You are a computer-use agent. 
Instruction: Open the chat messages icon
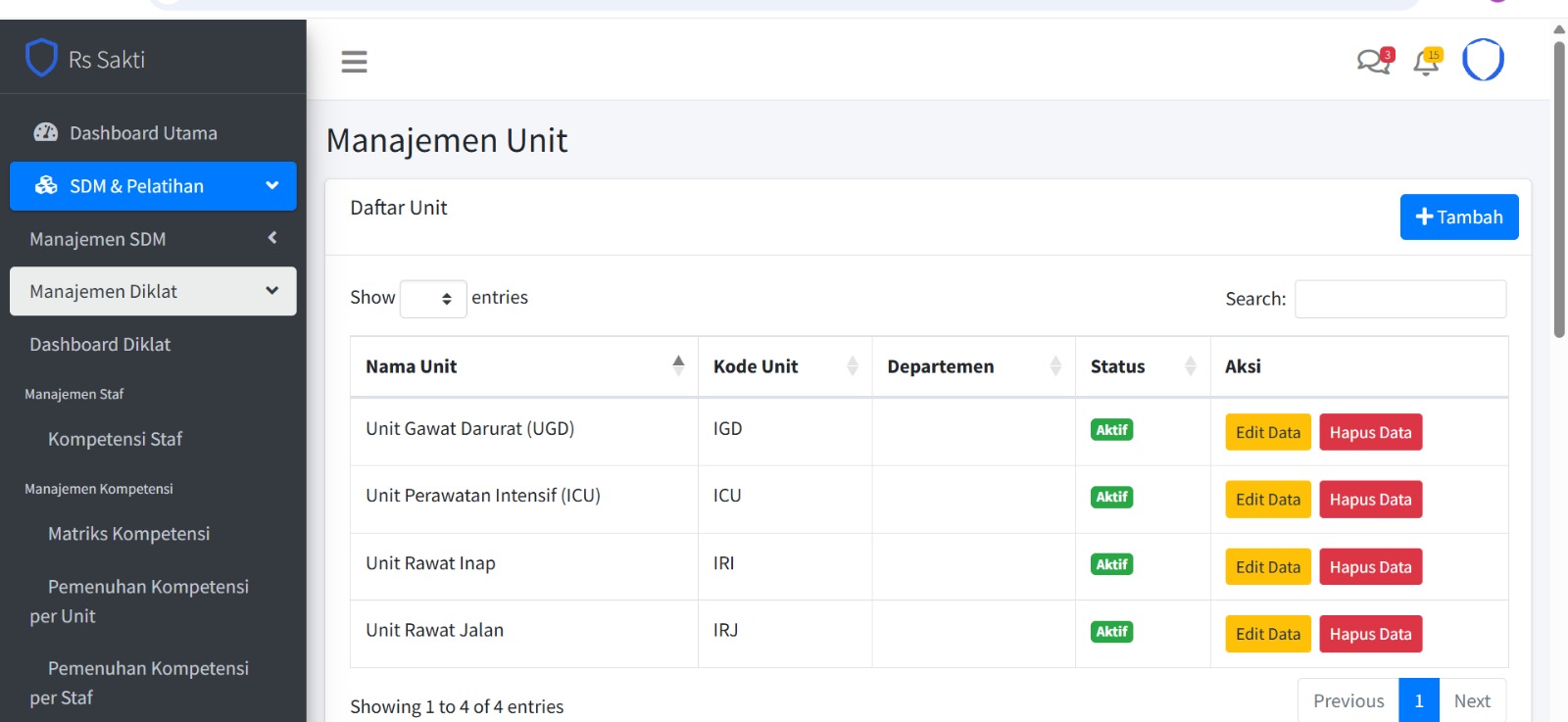tap(1373, 62)
